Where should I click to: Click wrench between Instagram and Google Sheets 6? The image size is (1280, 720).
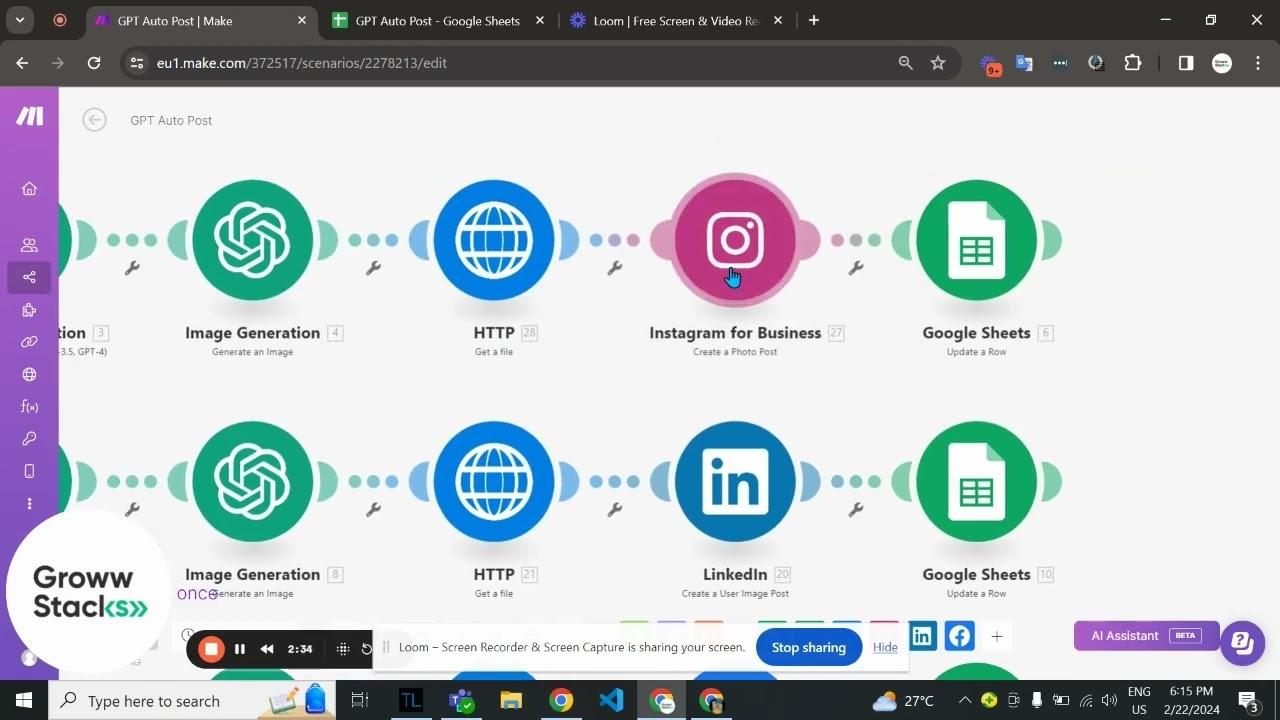click(856, 268)
